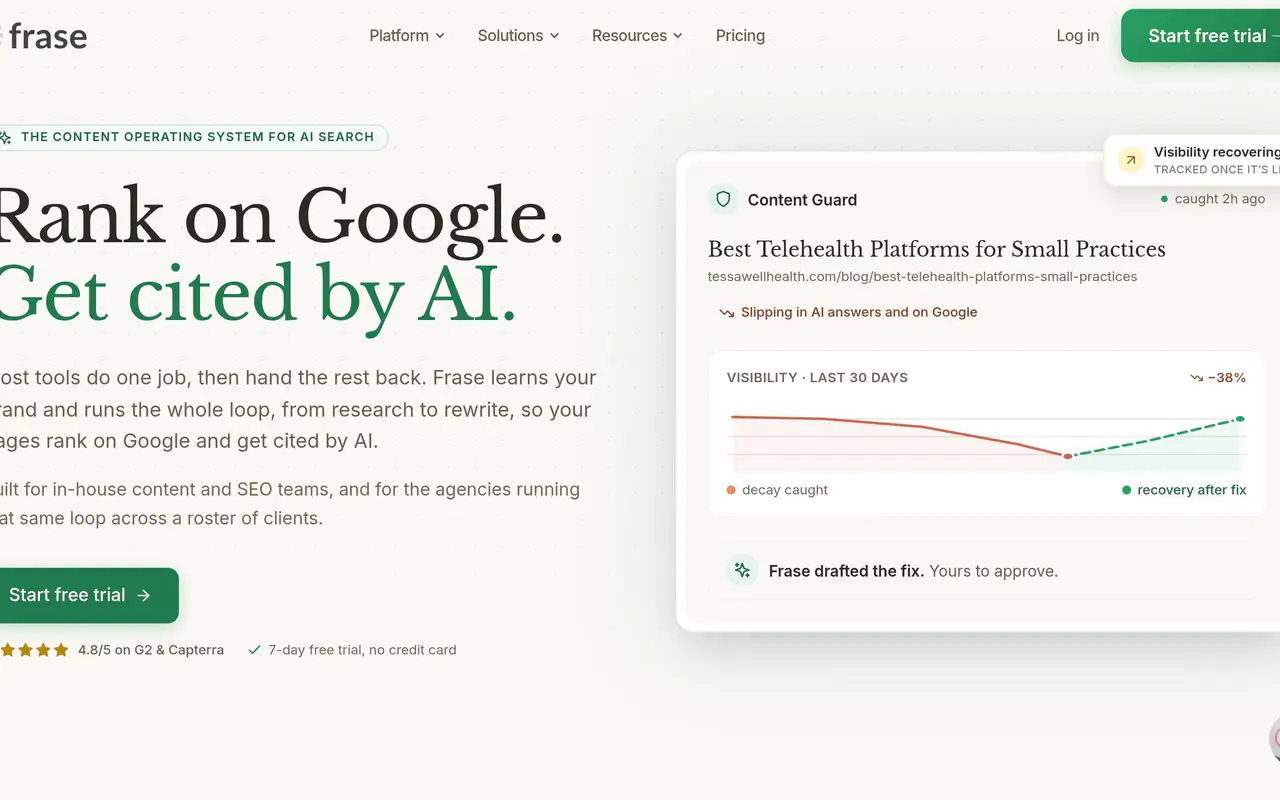
Task: Click the sparkle icon beside Frase drafted
Action: [x=742, y=570]
